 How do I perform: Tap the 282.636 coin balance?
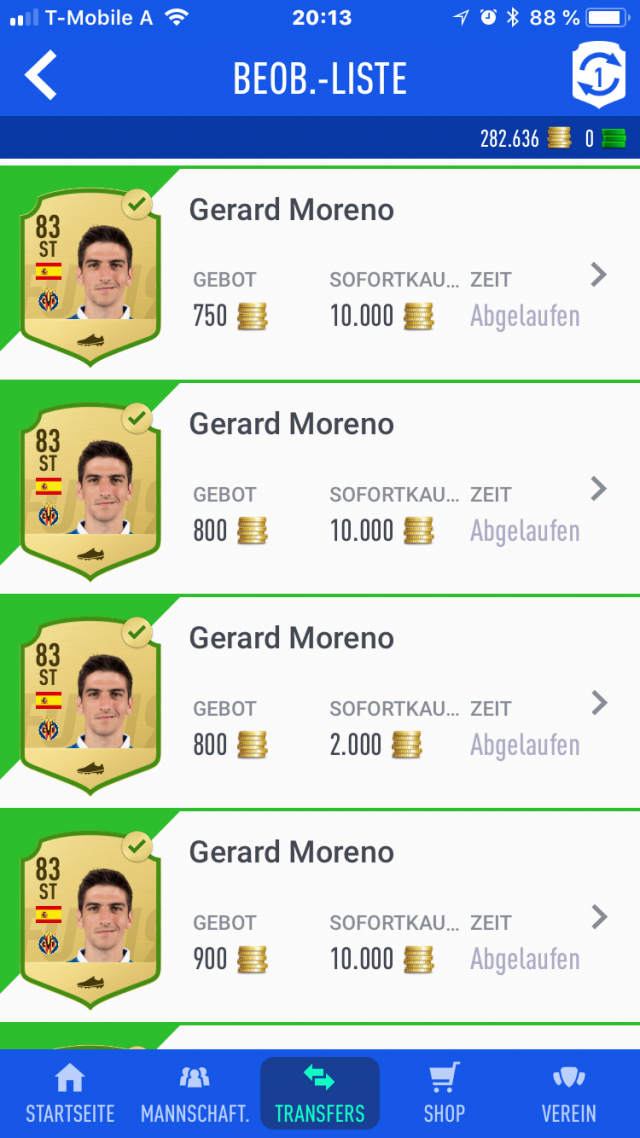tap(509, 139)
